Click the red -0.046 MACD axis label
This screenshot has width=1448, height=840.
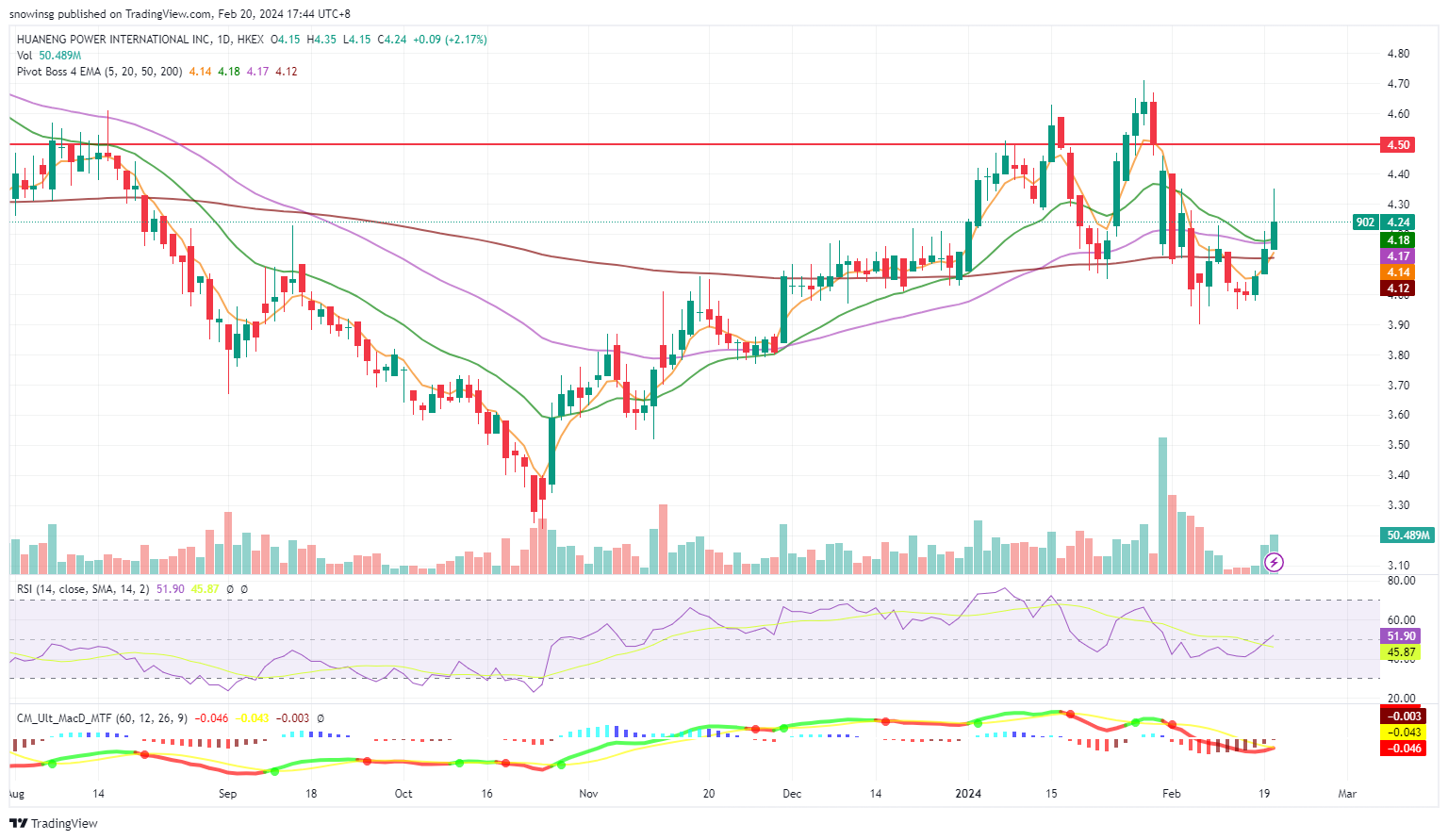(1402, 749)
